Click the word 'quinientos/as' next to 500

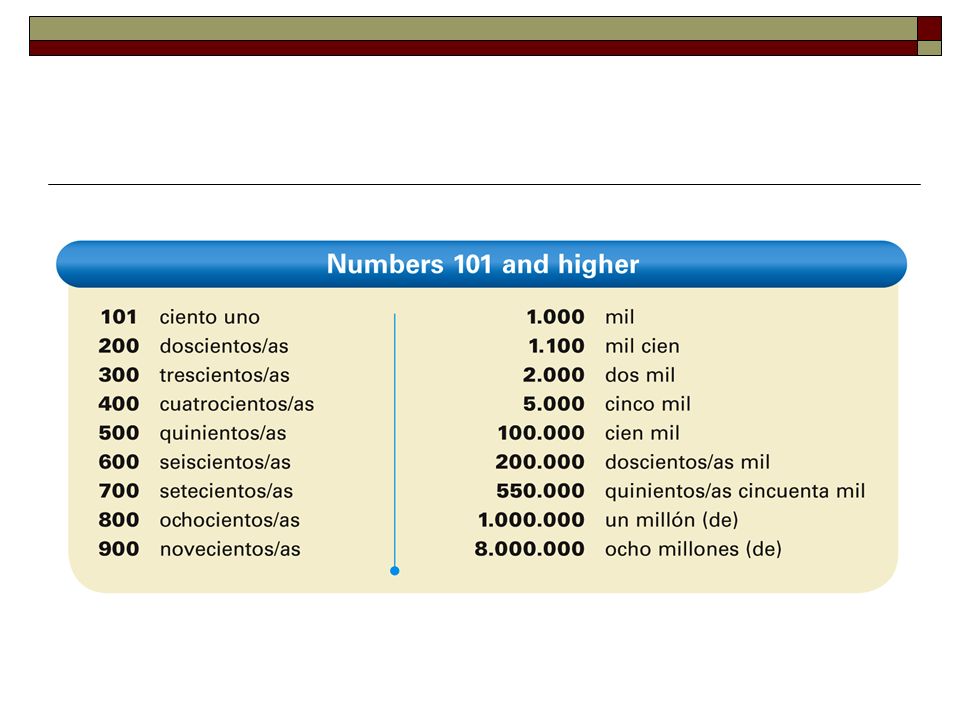click(223, 433)
